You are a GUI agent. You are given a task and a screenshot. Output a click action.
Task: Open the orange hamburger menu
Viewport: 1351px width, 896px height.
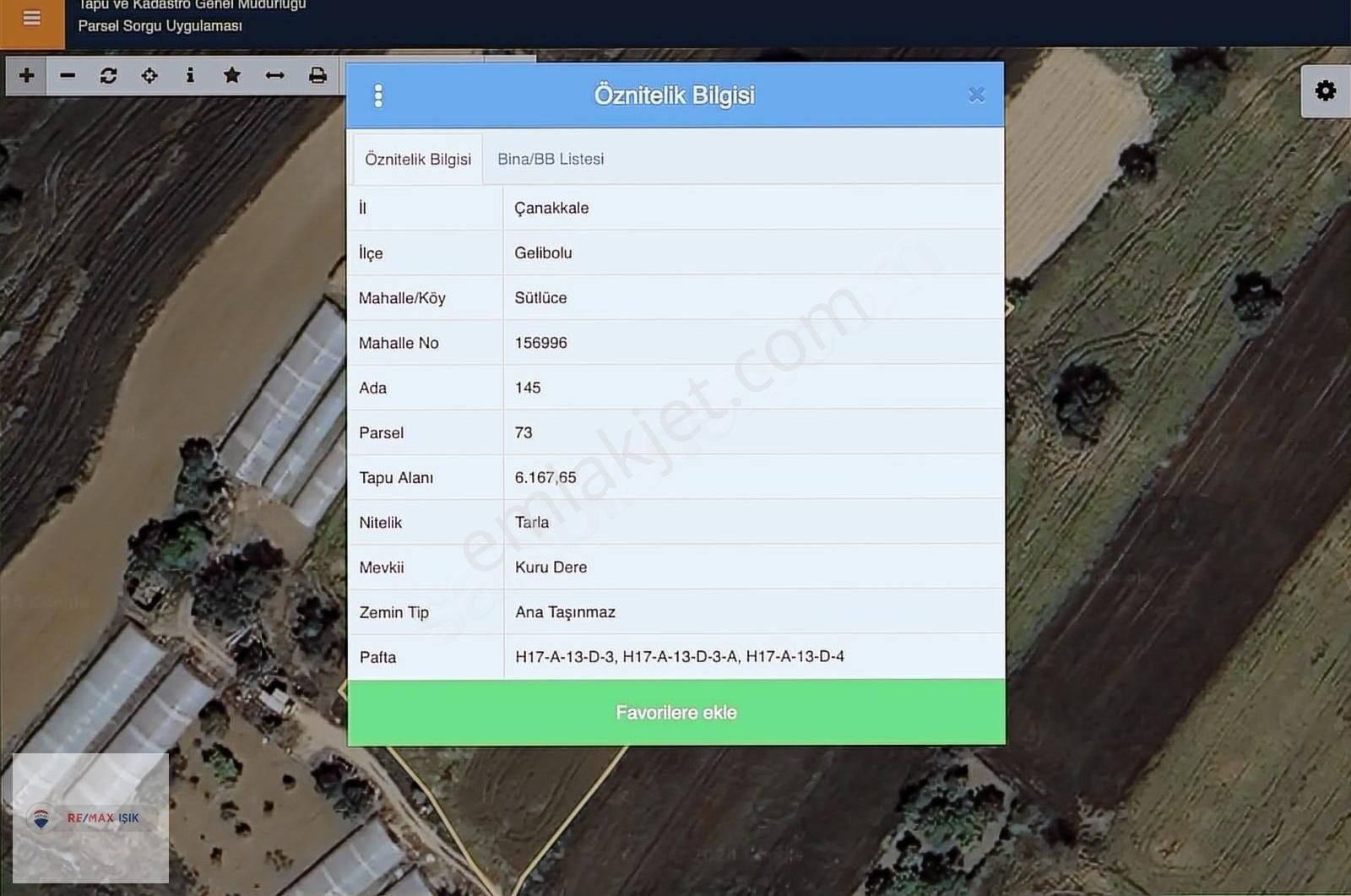(31, 19)
